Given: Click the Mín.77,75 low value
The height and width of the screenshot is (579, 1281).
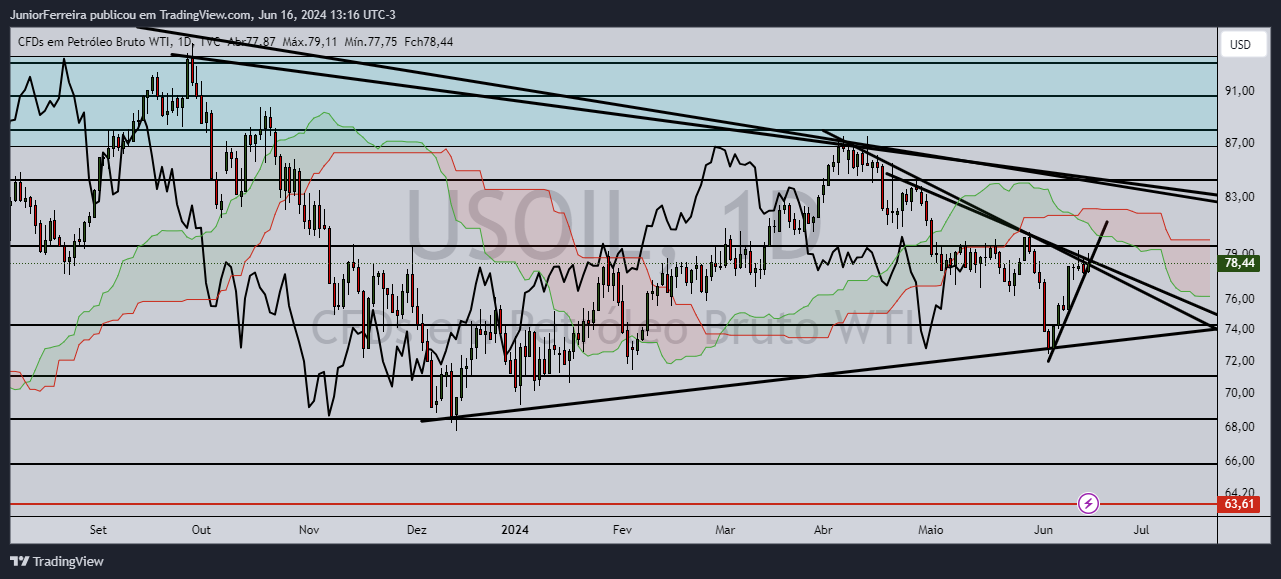Looking at the screenshot, I should click(x=370, y=42).
